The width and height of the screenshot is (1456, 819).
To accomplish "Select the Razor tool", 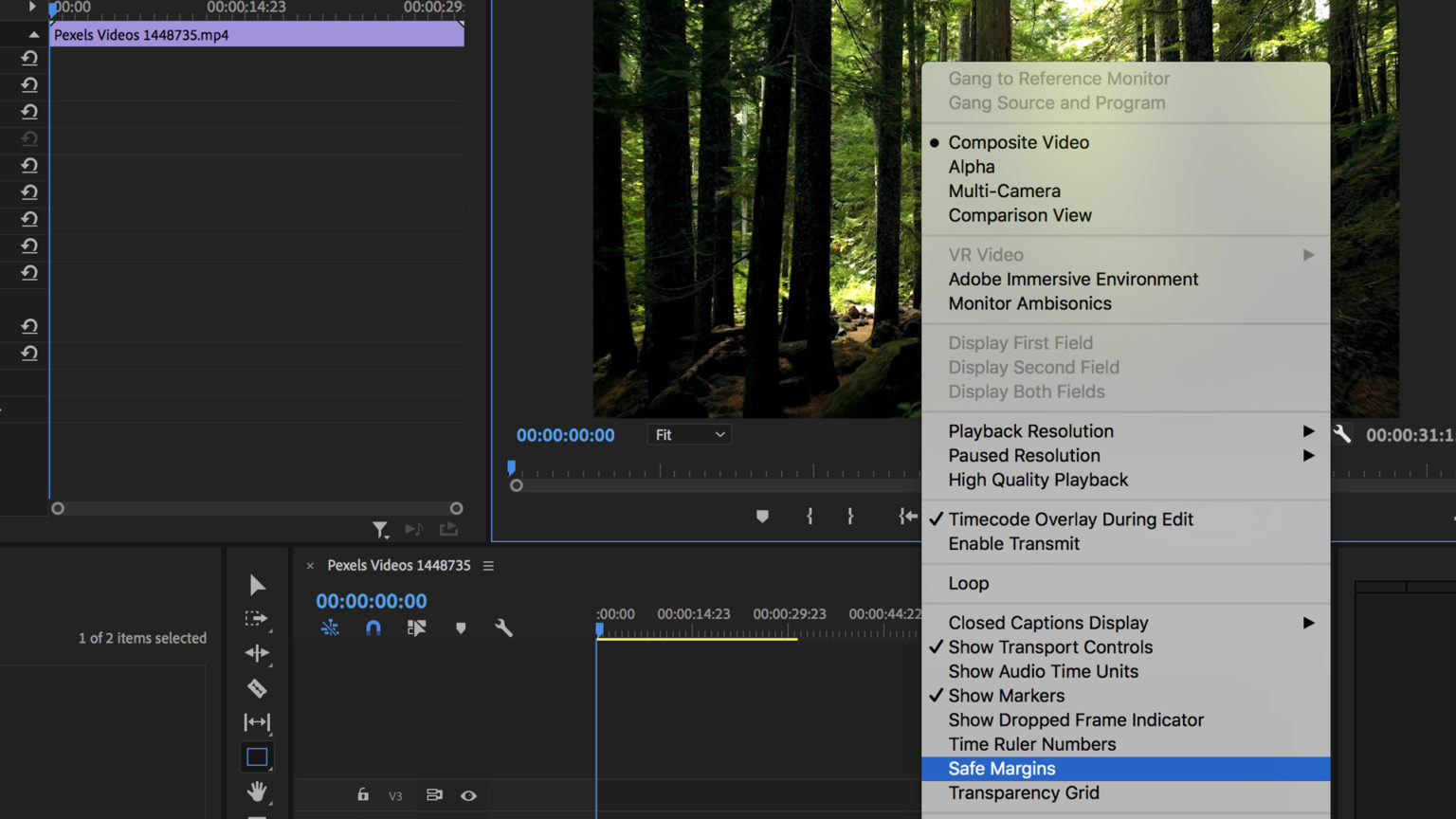I will pyautogui.click(x=256, y=688).
